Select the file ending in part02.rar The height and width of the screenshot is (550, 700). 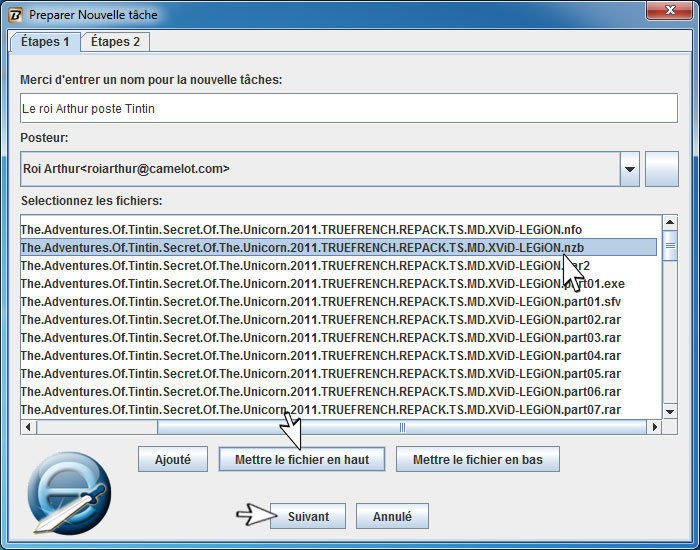coord(338,320)
